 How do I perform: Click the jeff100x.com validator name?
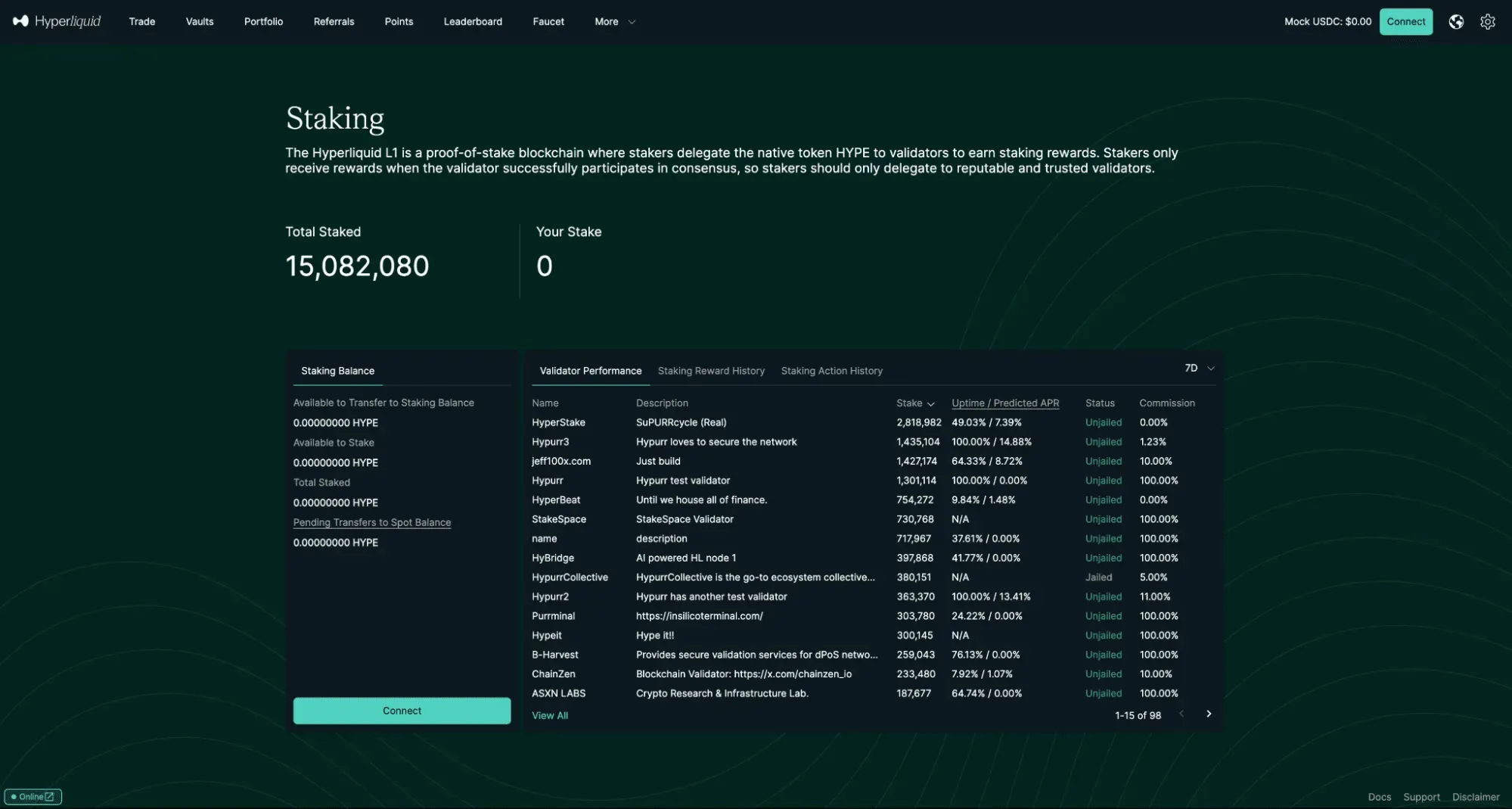[x=561, y=462]
